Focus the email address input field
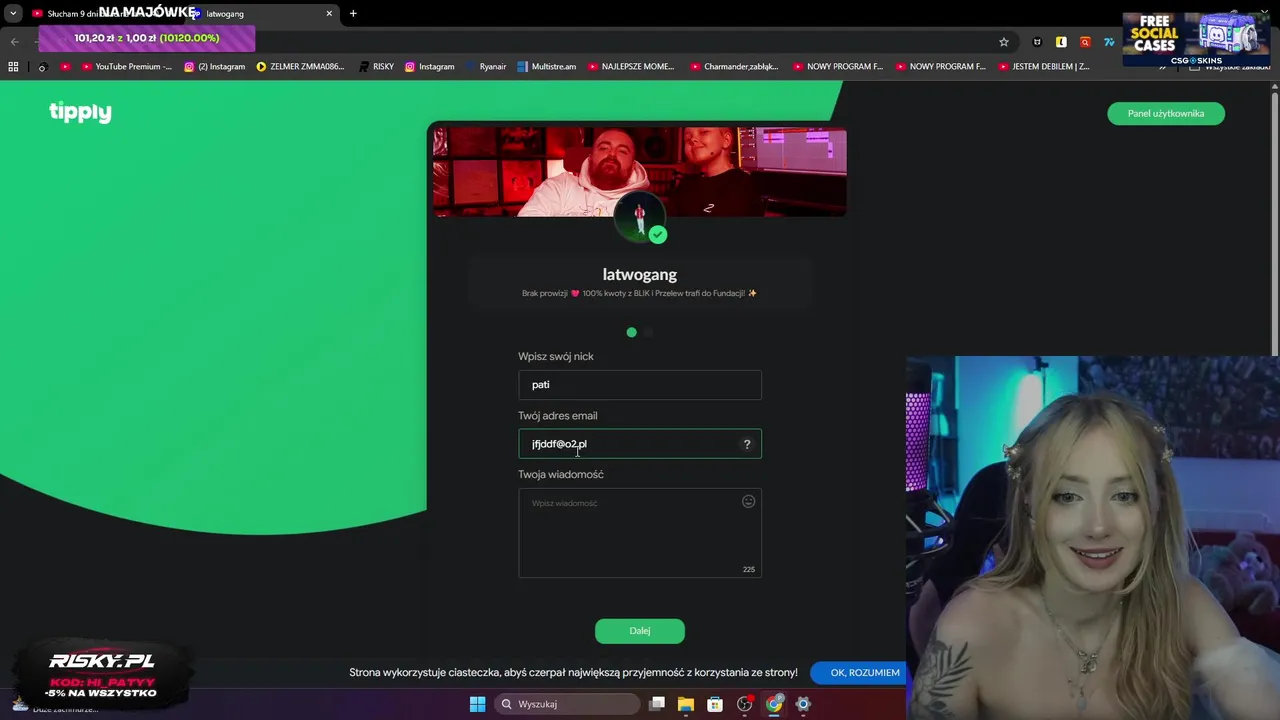The image size is (1280, 720). click(x=640, y=444)
